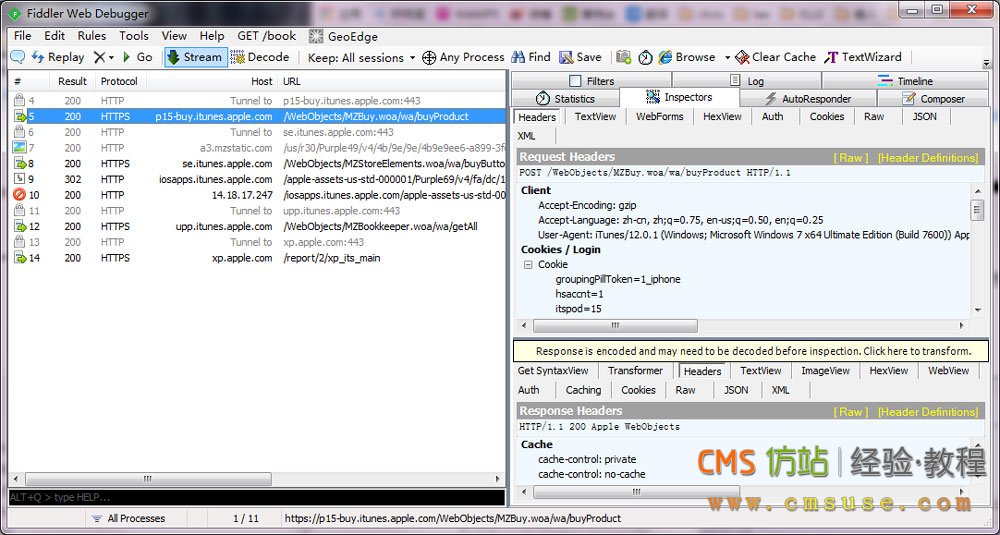Select session 4 tunnel to p15-buy.itunes.apple.com
Viewport: 1000px width, 535px height.
click(x=258, y=100)
